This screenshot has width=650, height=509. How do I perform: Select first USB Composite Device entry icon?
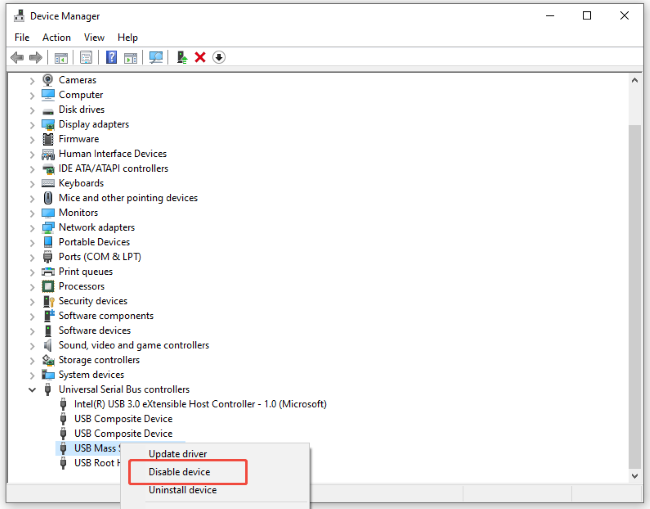coord(63,419)
